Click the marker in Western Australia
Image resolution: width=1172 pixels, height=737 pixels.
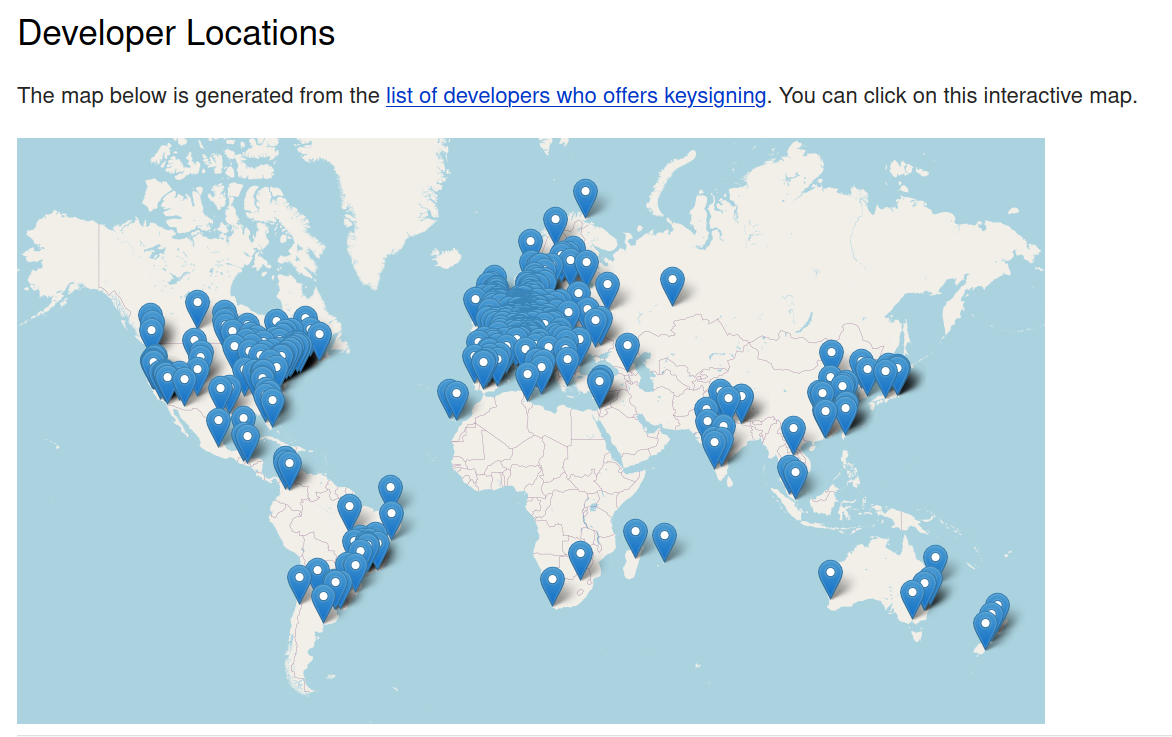(x=830, y=575)
